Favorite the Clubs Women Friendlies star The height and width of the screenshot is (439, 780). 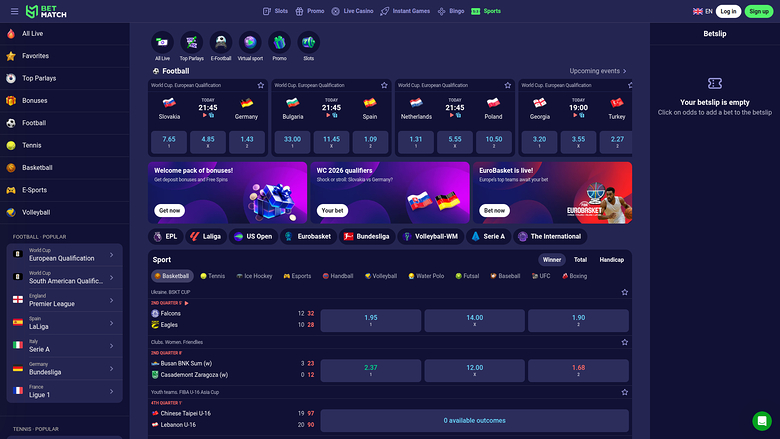click(625, 342)
